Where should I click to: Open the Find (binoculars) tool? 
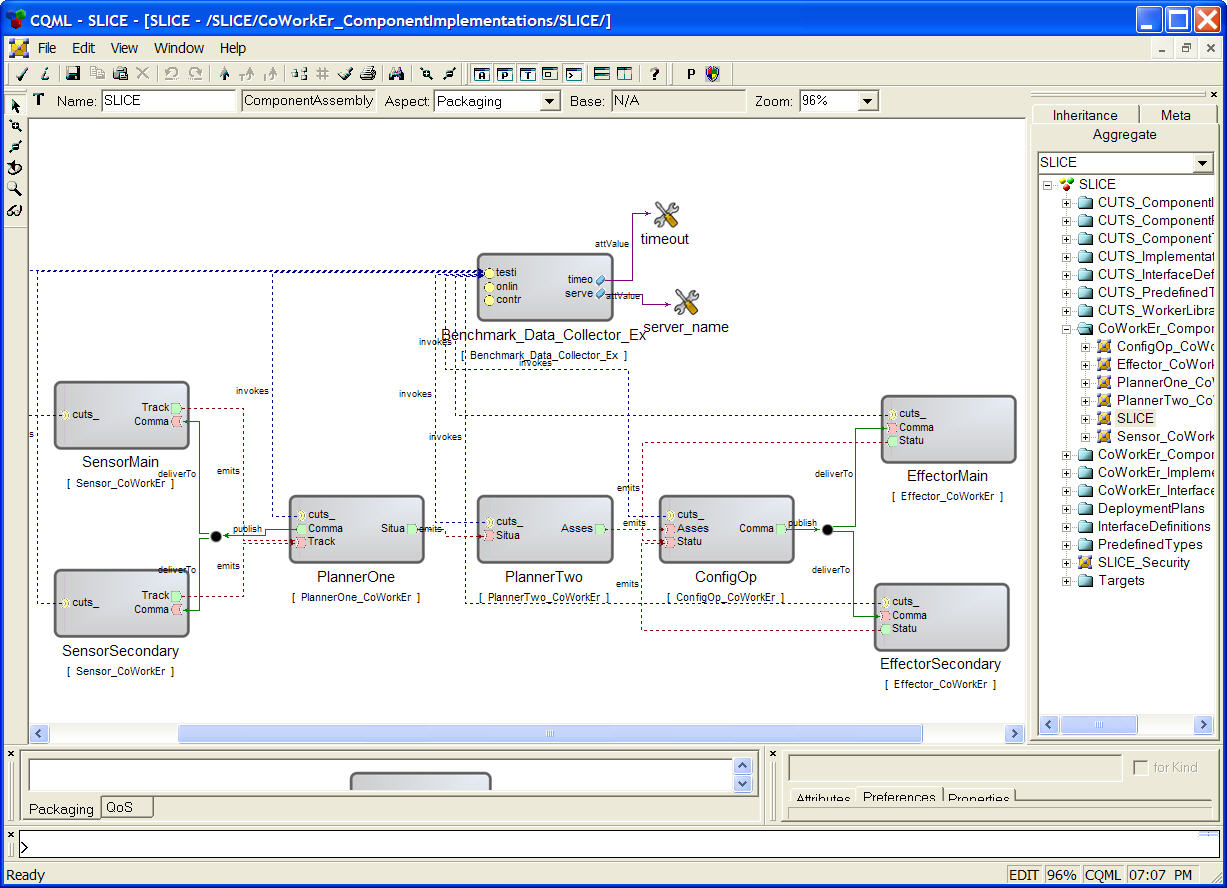[397, 73]
